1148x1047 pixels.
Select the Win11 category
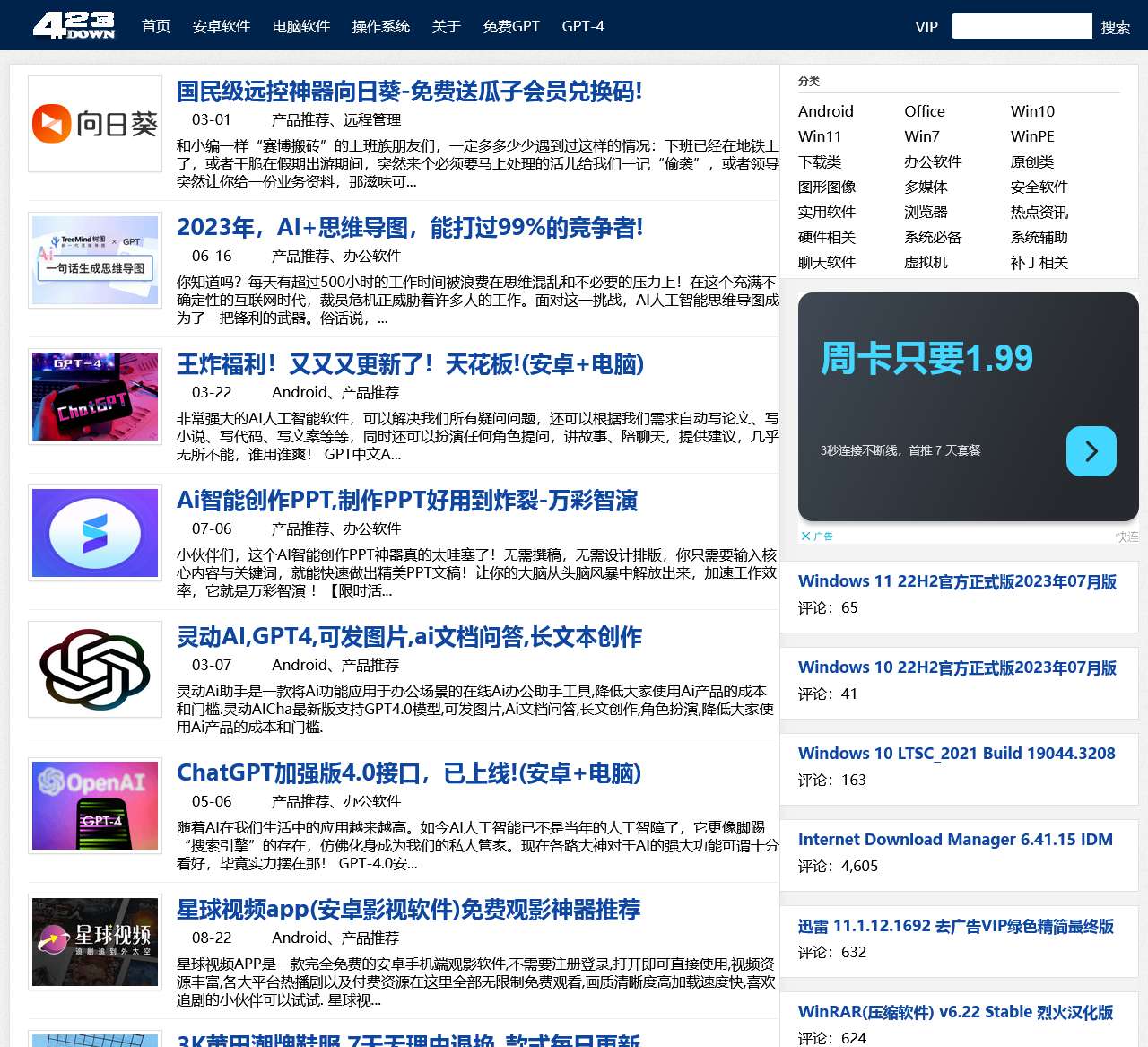pyautogui.click(x=820, y=136)
